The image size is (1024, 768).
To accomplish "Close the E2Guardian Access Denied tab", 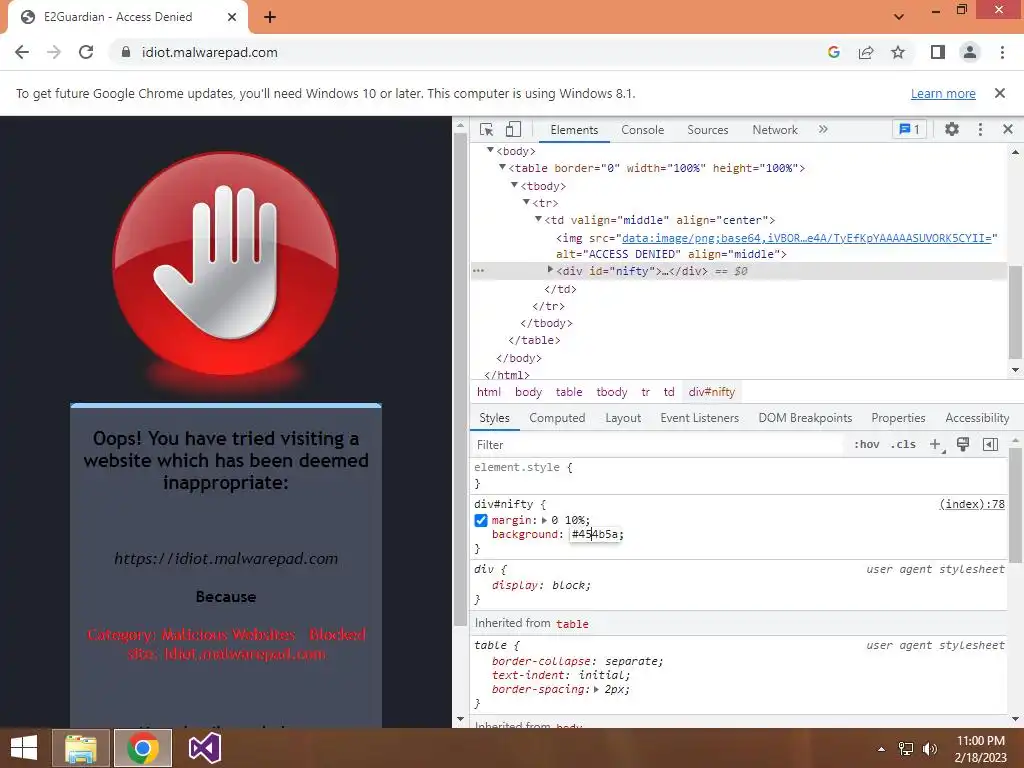I will coord(232,17).
